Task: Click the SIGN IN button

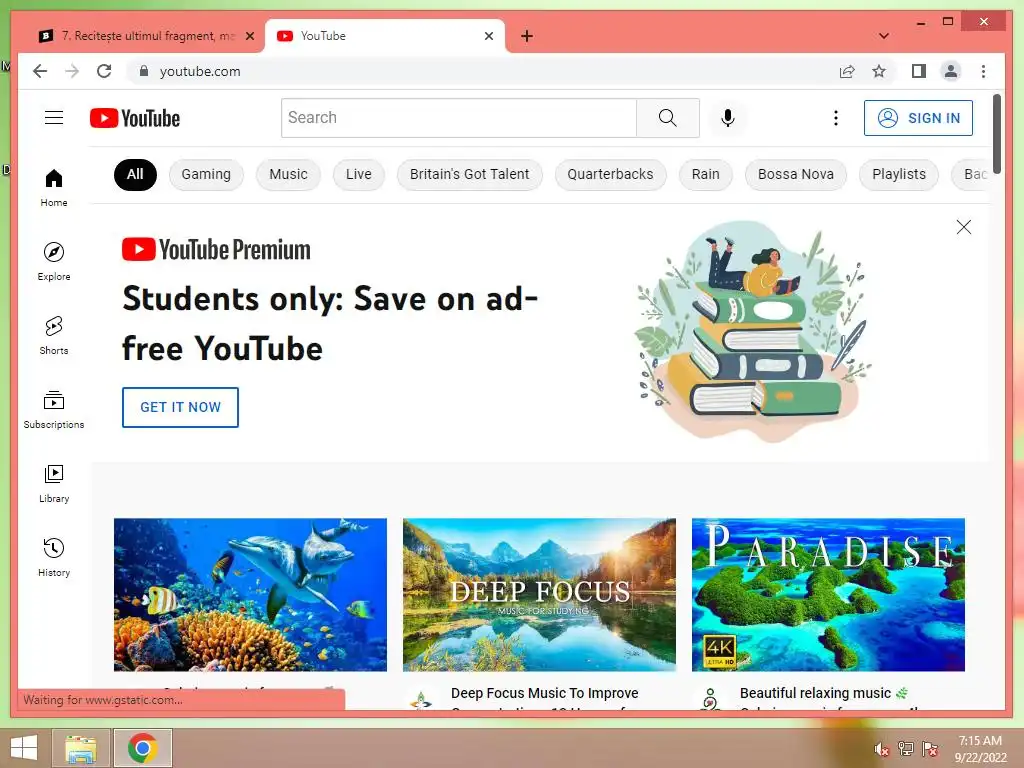Action: coord(918,118)
